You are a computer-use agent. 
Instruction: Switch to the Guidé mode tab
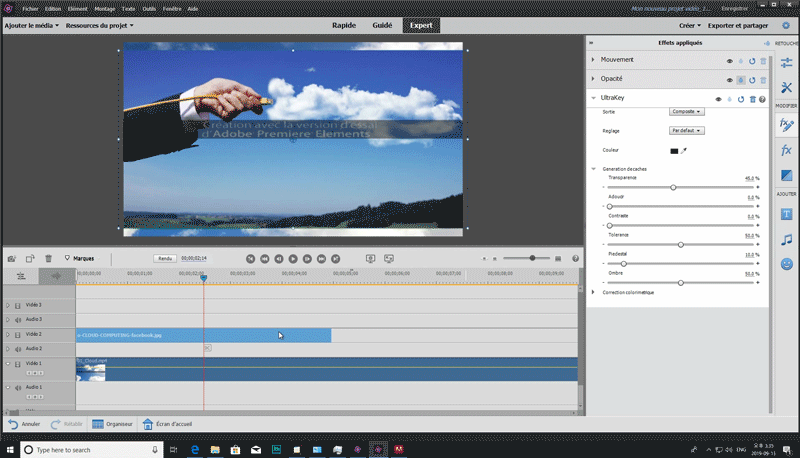(382, 25)
